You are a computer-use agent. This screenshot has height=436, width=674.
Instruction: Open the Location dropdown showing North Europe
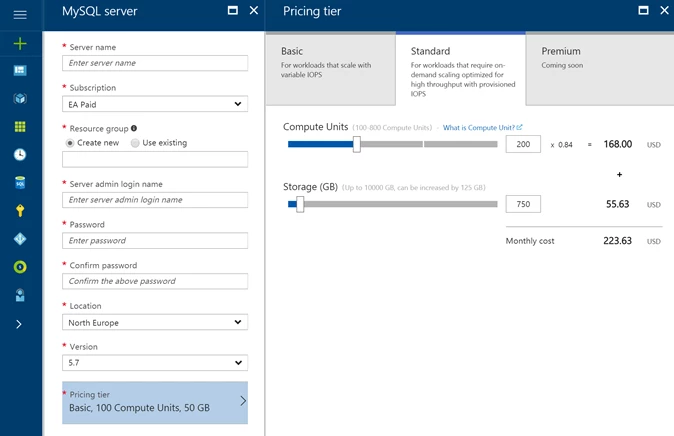(155, 322)
